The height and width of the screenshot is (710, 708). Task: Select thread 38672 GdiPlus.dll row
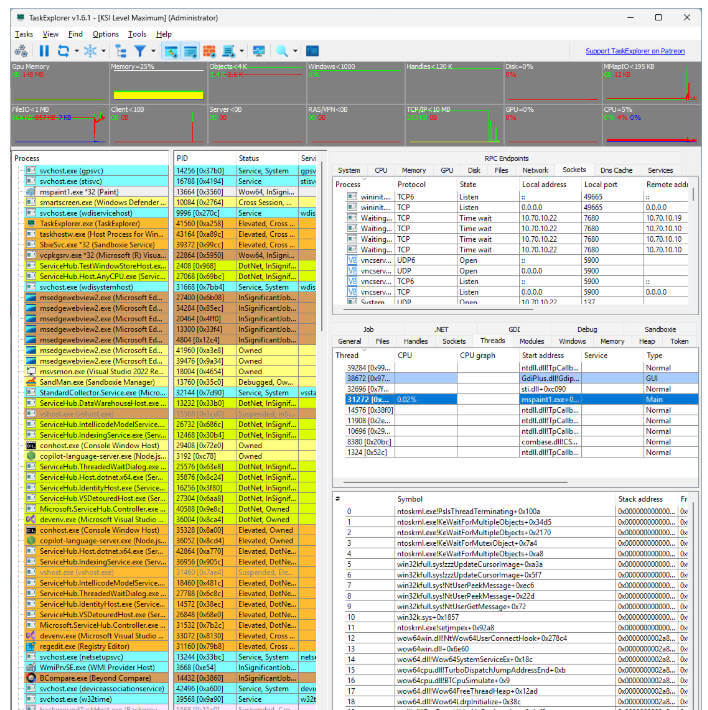[521, 379]
